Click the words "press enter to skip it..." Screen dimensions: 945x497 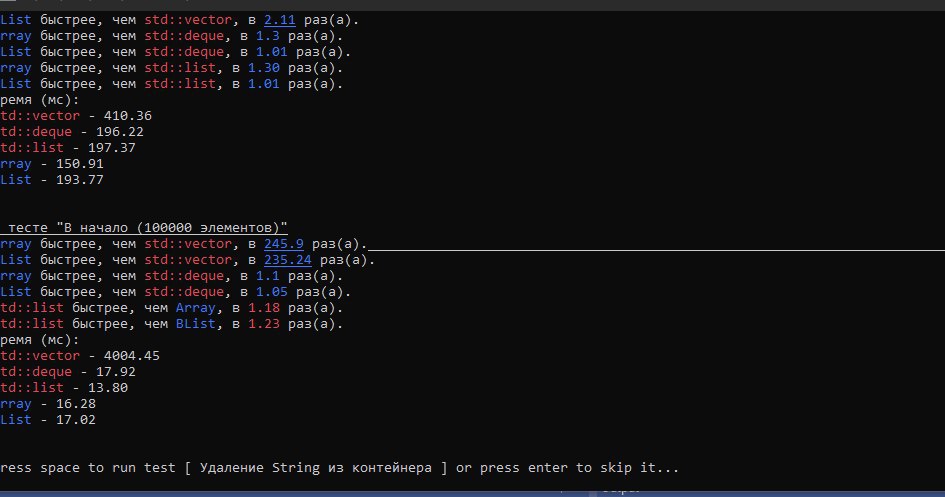tap(579, 467)
